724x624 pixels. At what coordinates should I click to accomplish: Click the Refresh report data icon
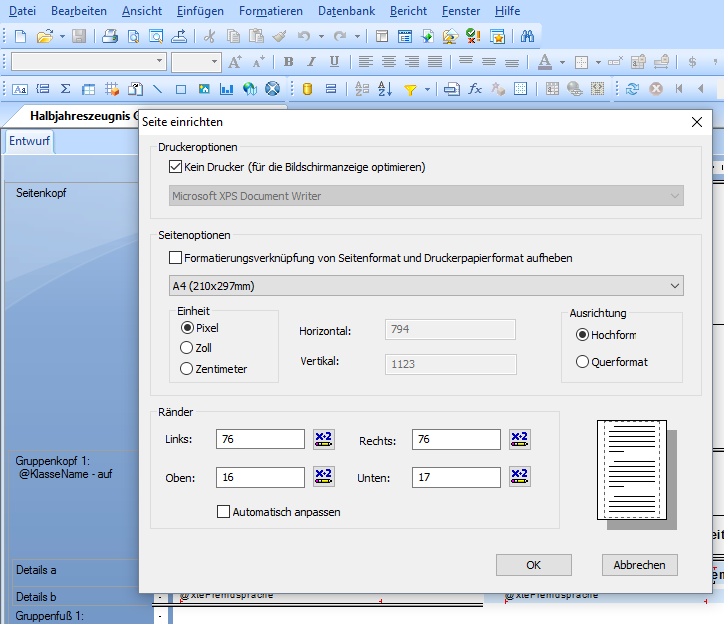click(x=633, y=89)
